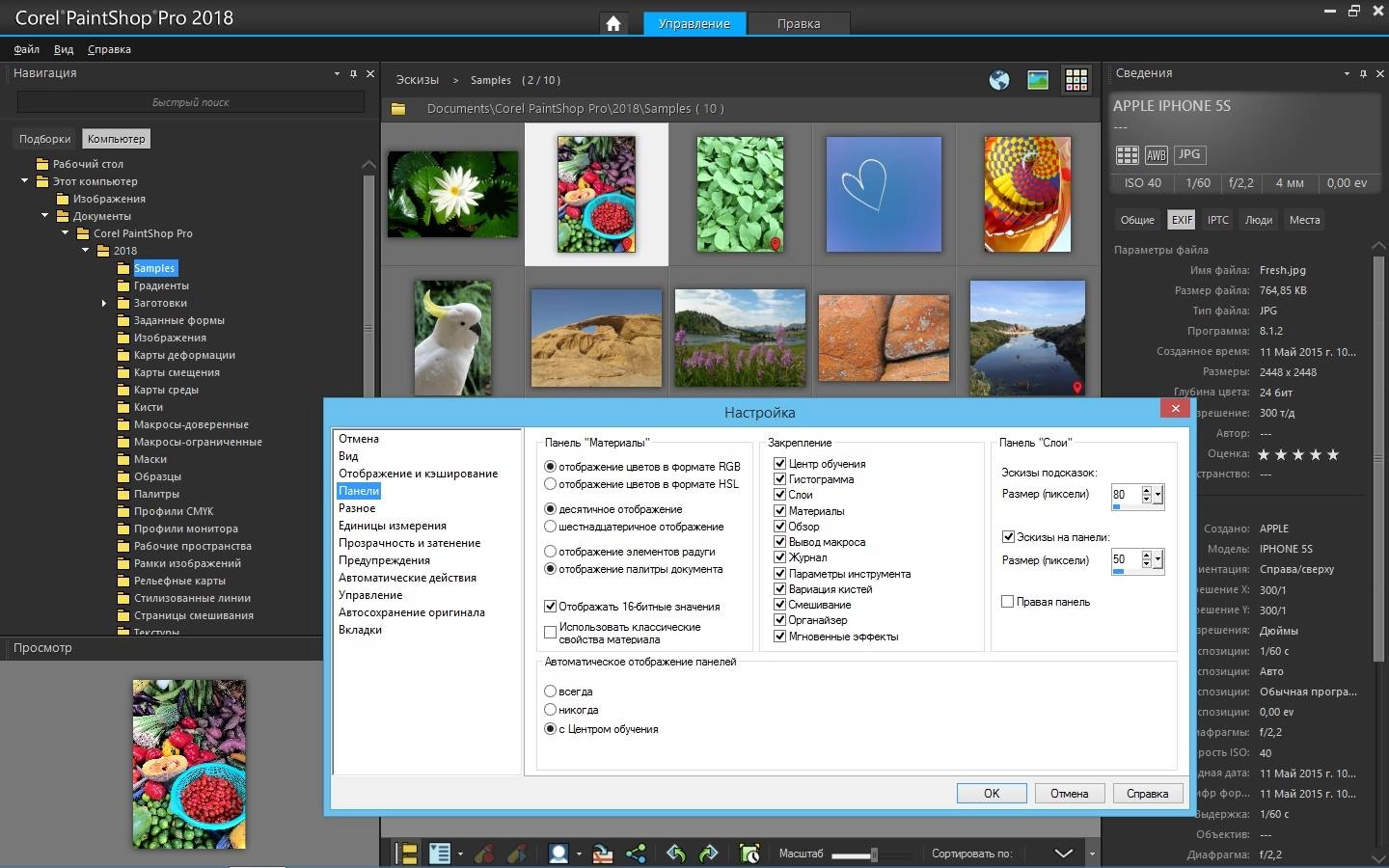Choose шестнадцатеричное отображение radio option
Screen dimensions: 1389x868
point(551,527)
